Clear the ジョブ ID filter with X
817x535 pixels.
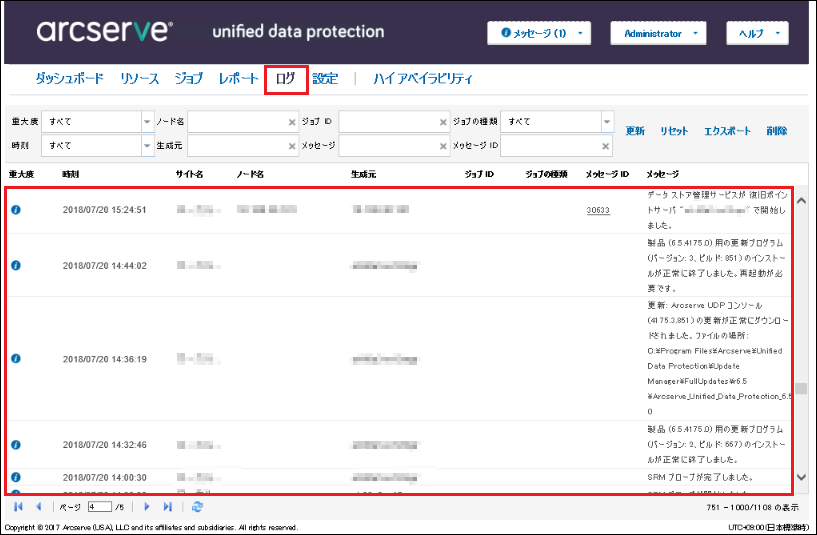point(443,122)
